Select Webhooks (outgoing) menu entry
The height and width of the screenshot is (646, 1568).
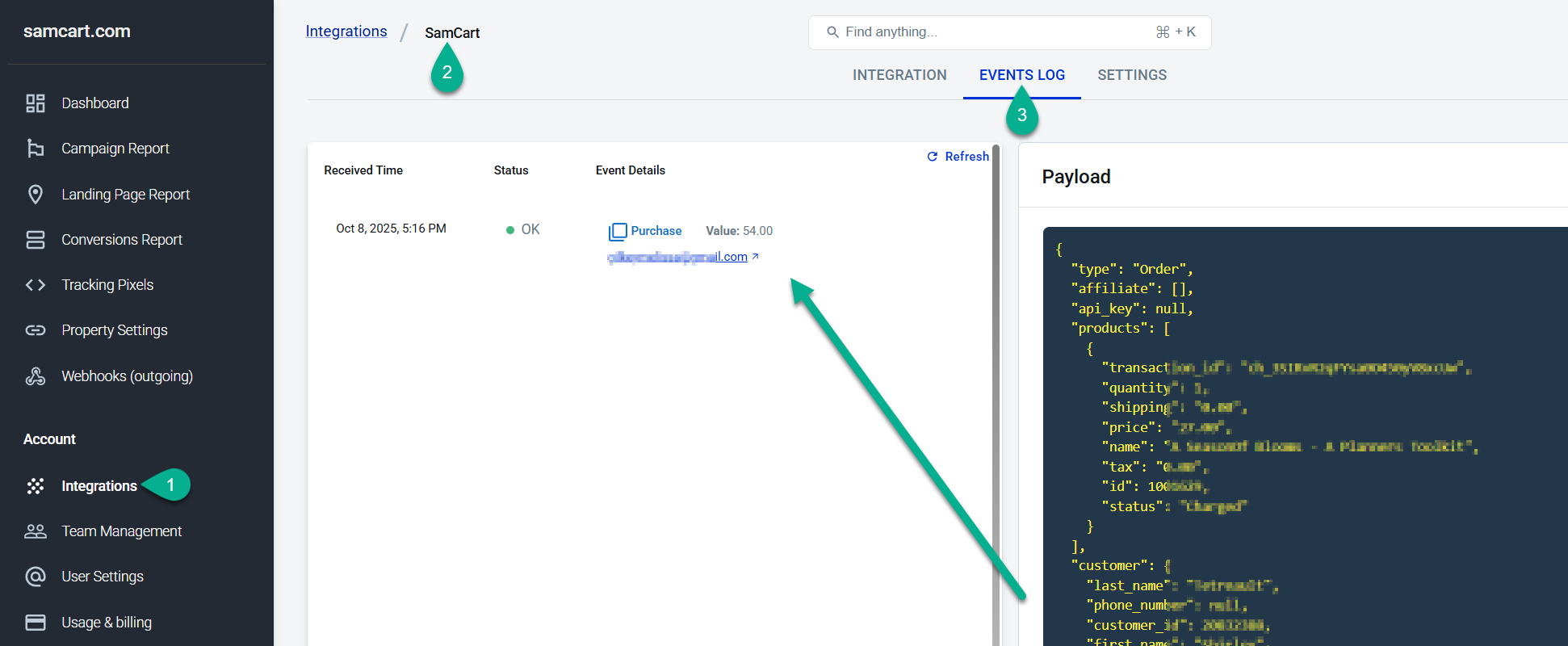[128, 376]
